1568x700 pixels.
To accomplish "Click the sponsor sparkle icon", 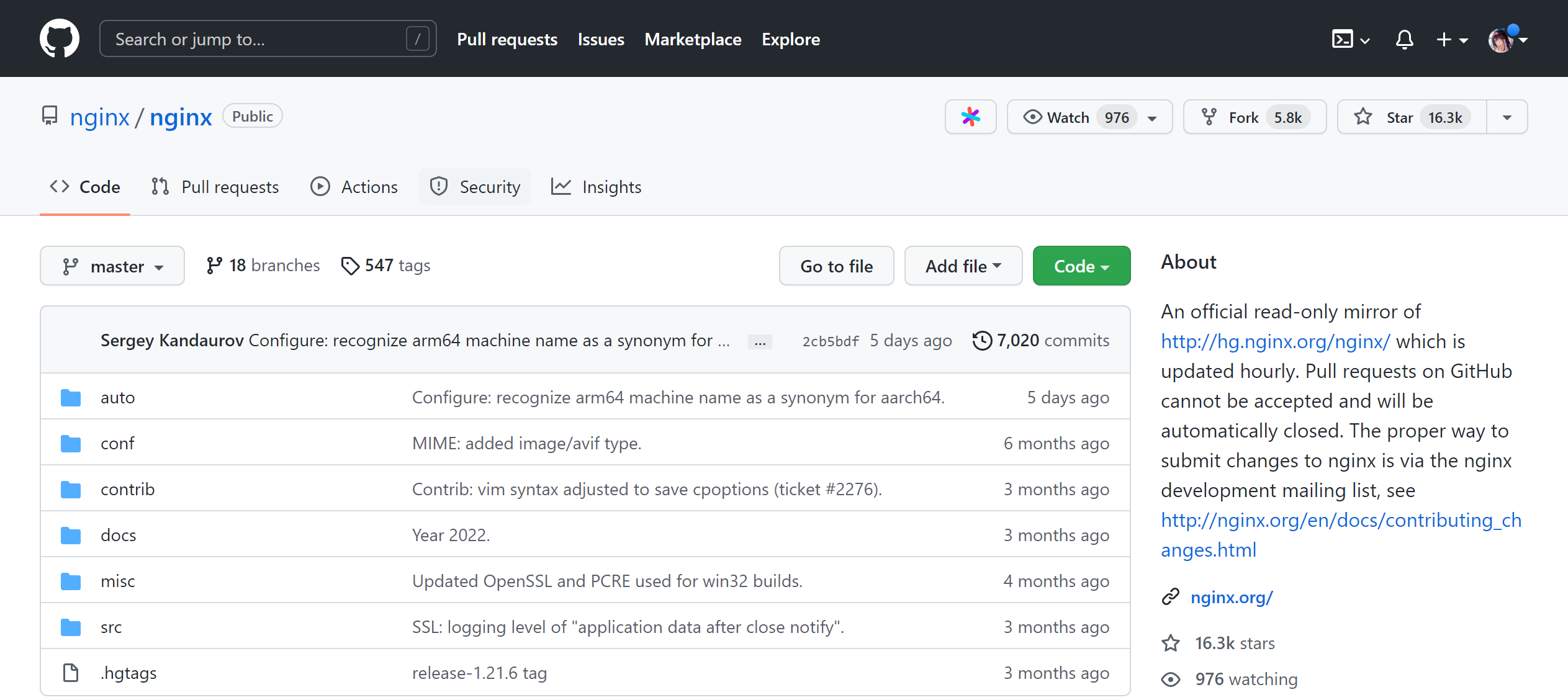I will click(970, 116).
